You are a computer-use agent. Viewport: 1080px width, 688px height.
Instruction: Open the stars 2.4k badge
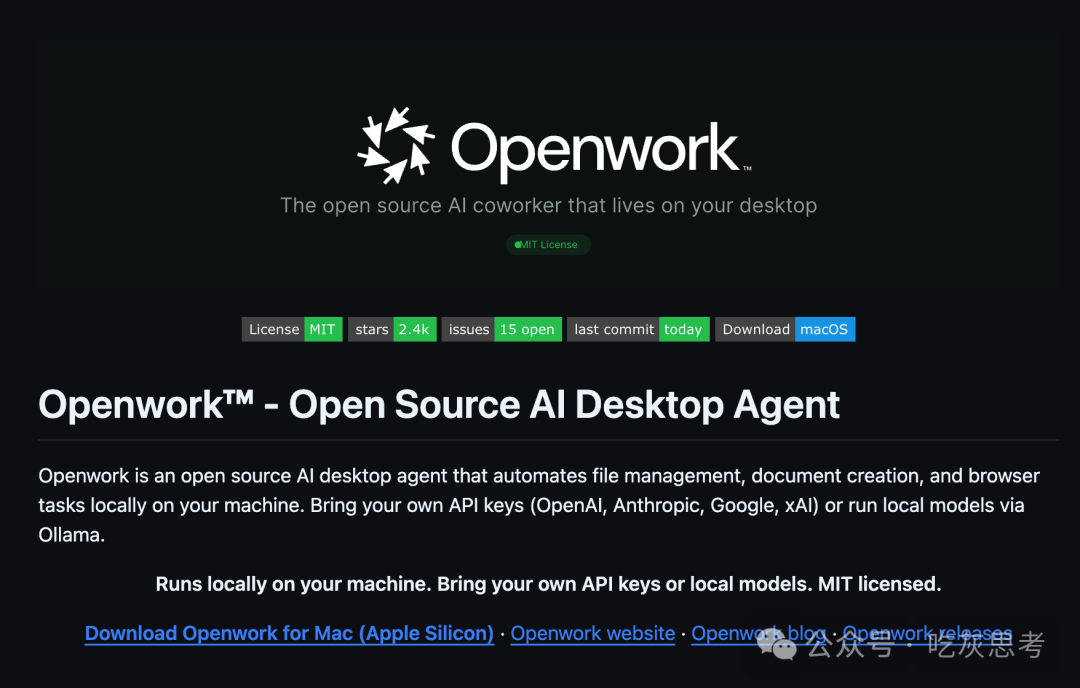[x=392, y=329]
